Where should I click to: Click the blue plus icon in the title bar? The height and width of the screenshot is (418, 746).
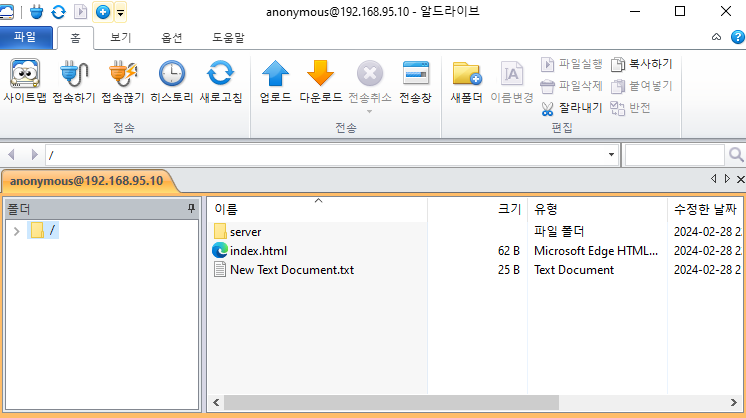103,12
